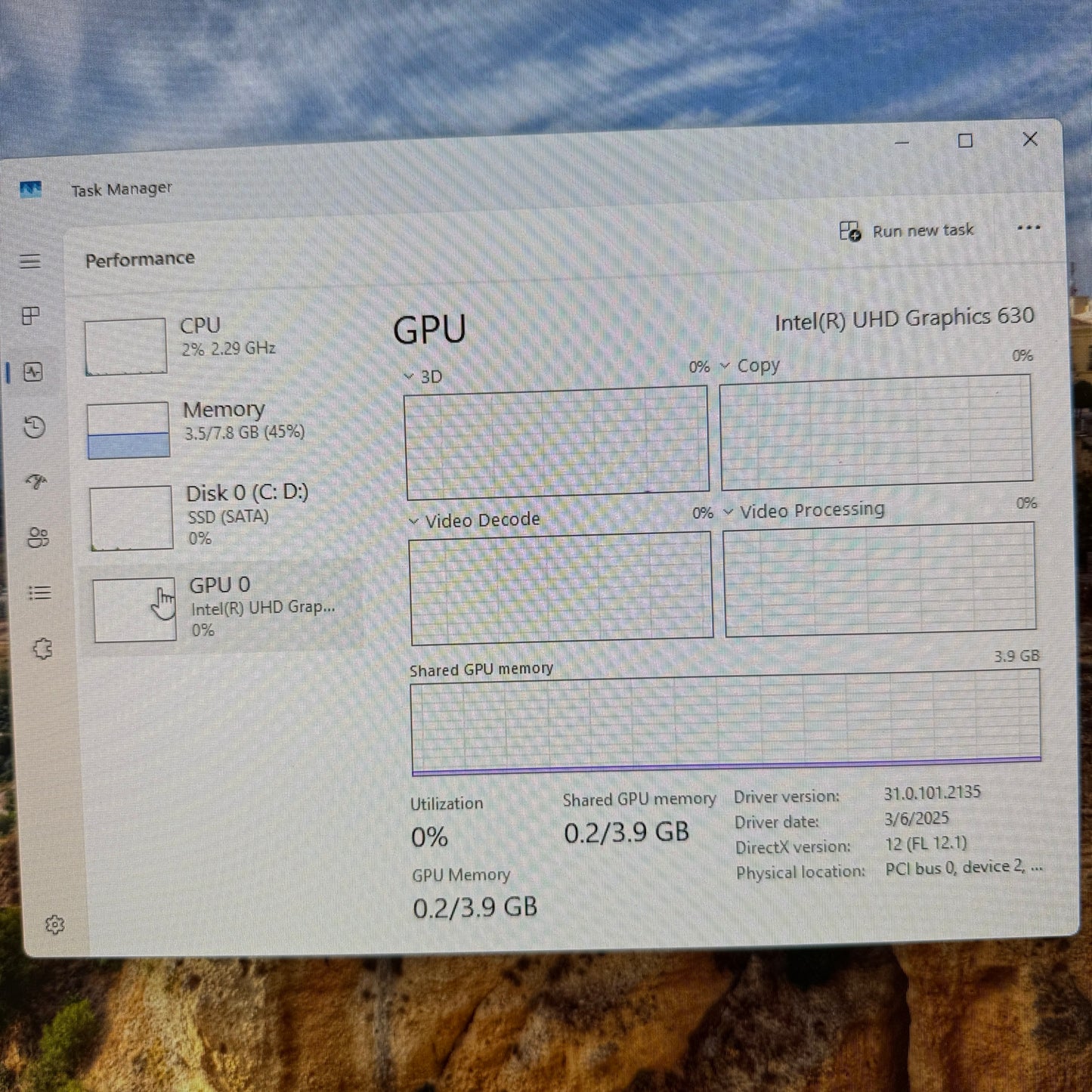Click the Memory mini usage graph thumbnail

coord(128,430)
